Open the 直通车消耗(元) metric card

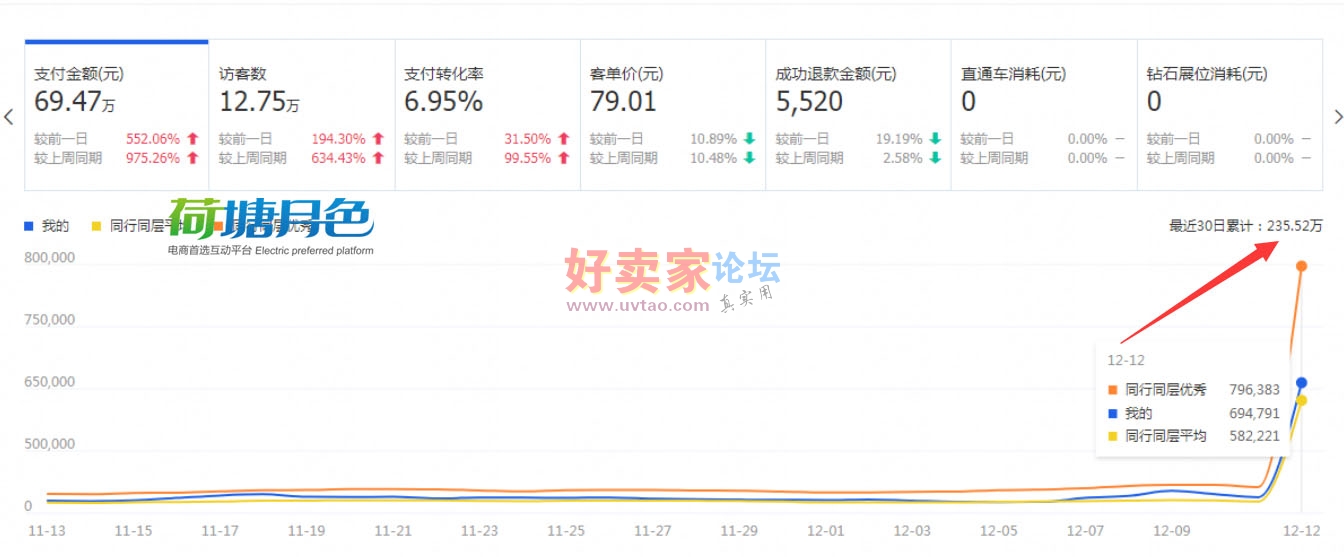pos(1043,115)
